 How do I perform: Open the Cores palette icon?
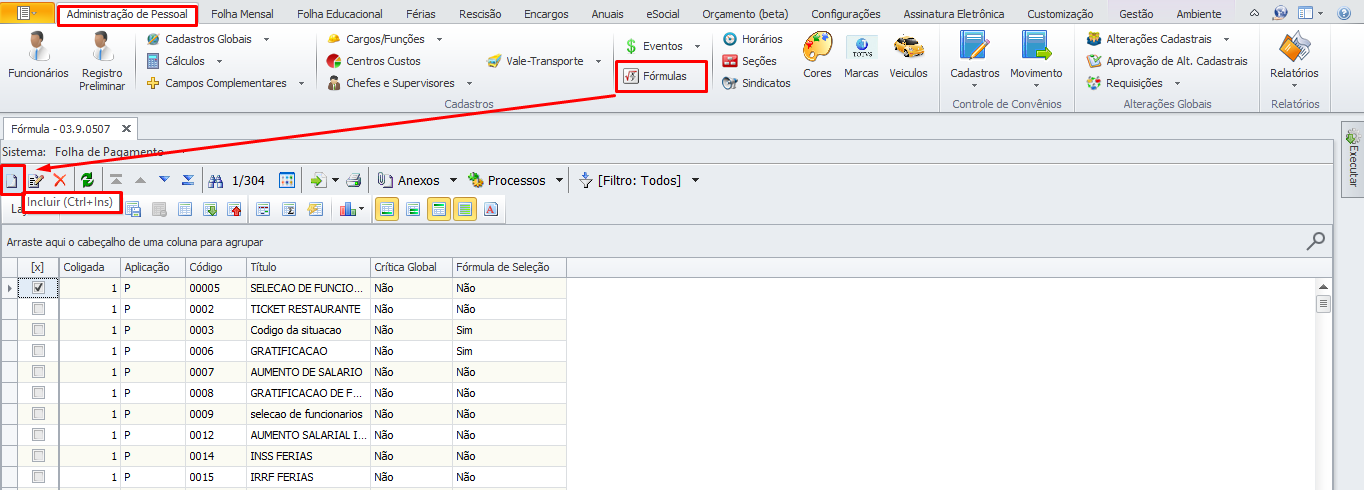(817, 56)
